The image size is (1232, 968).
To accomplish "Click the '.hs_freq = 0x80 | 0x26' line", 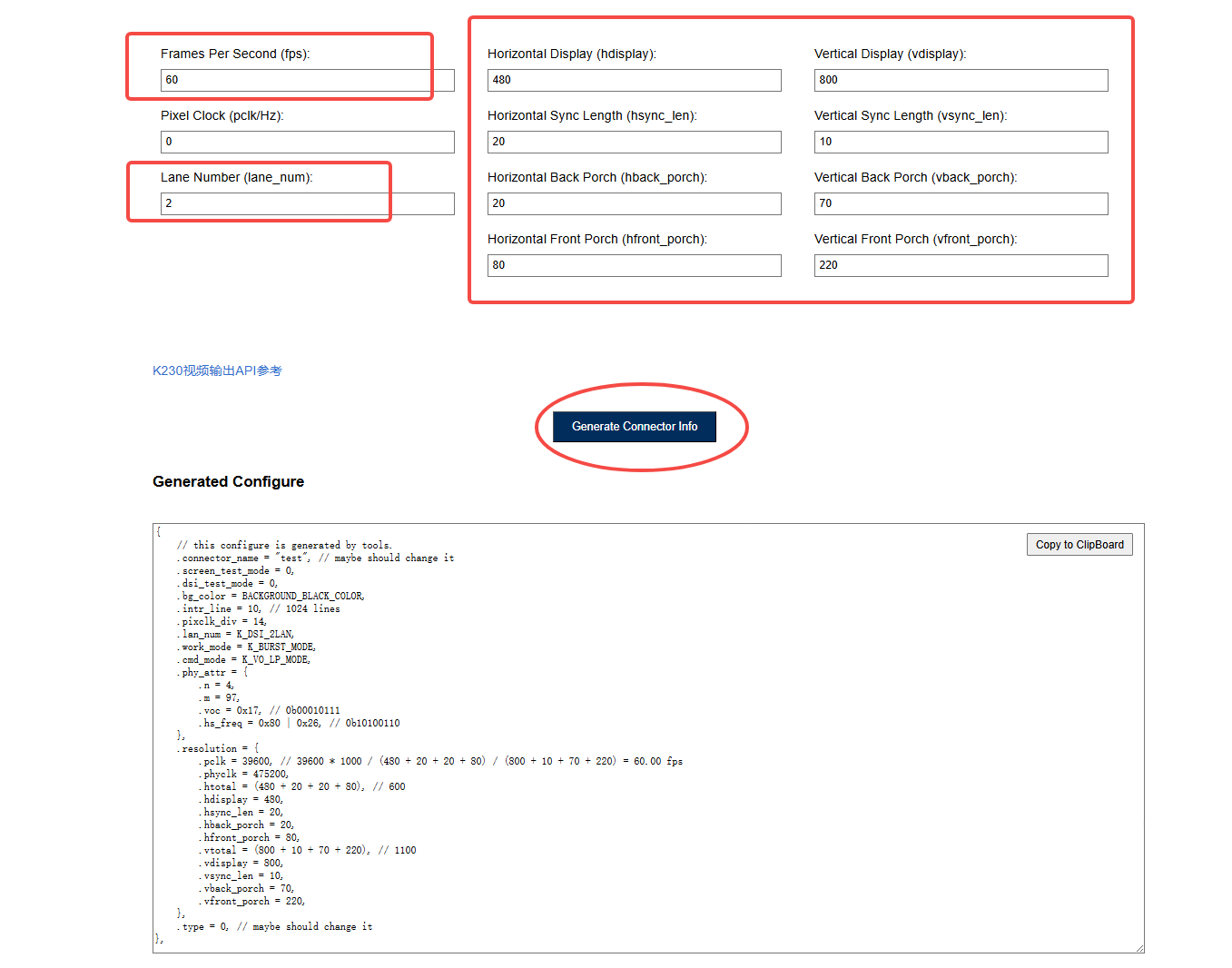I will [300, 724].
